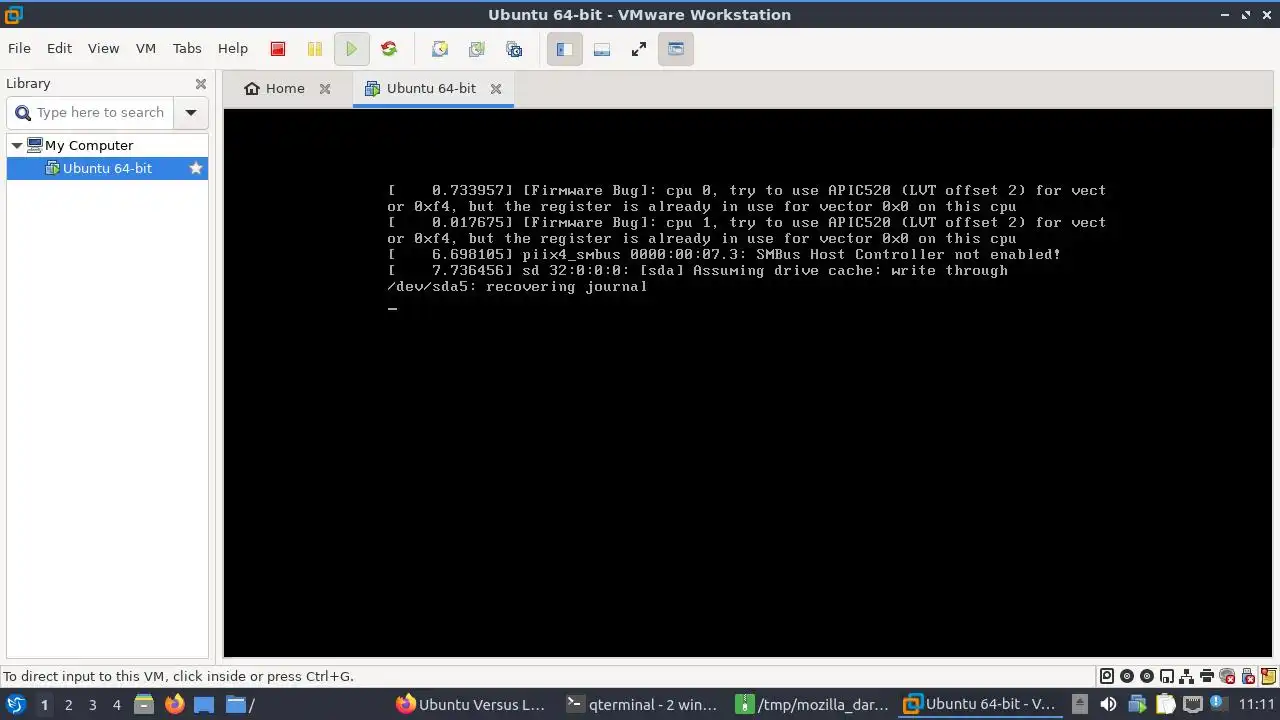The width and height of the screenshot is (1280, 720).
Task: Open the library search filter dropdown
Action: click(x=191, y=113)
